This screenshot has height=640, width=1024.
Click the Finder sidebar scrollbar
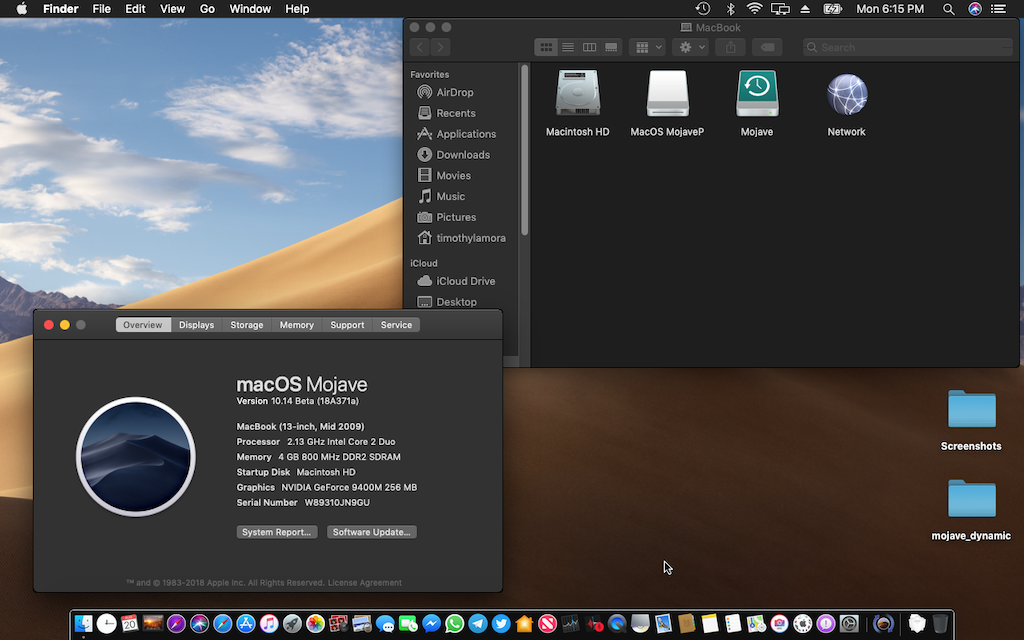[x=524, y=150]
